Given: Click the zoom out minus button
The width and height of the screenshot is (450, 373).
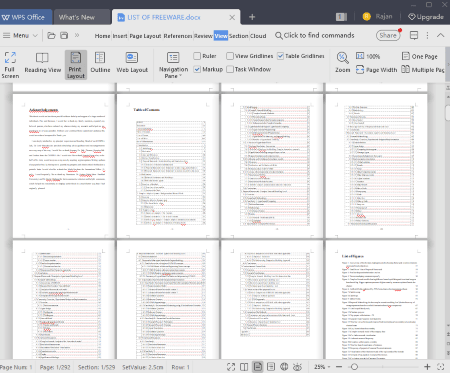Looking at the screenshot, I should pyautogui.click(x=339, y=367).
